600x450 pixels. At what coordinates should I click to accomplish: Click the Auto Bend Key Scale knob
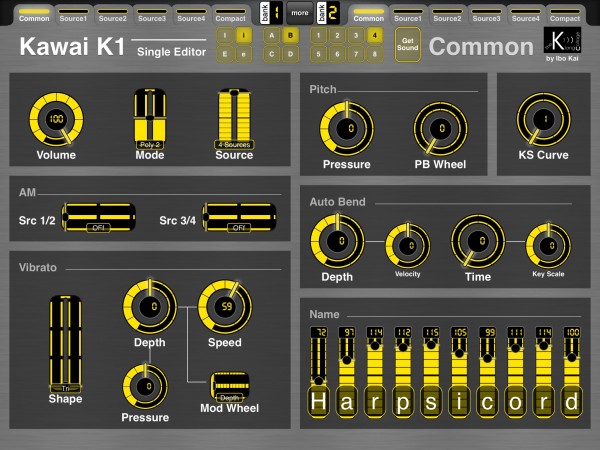click(548, 245)
